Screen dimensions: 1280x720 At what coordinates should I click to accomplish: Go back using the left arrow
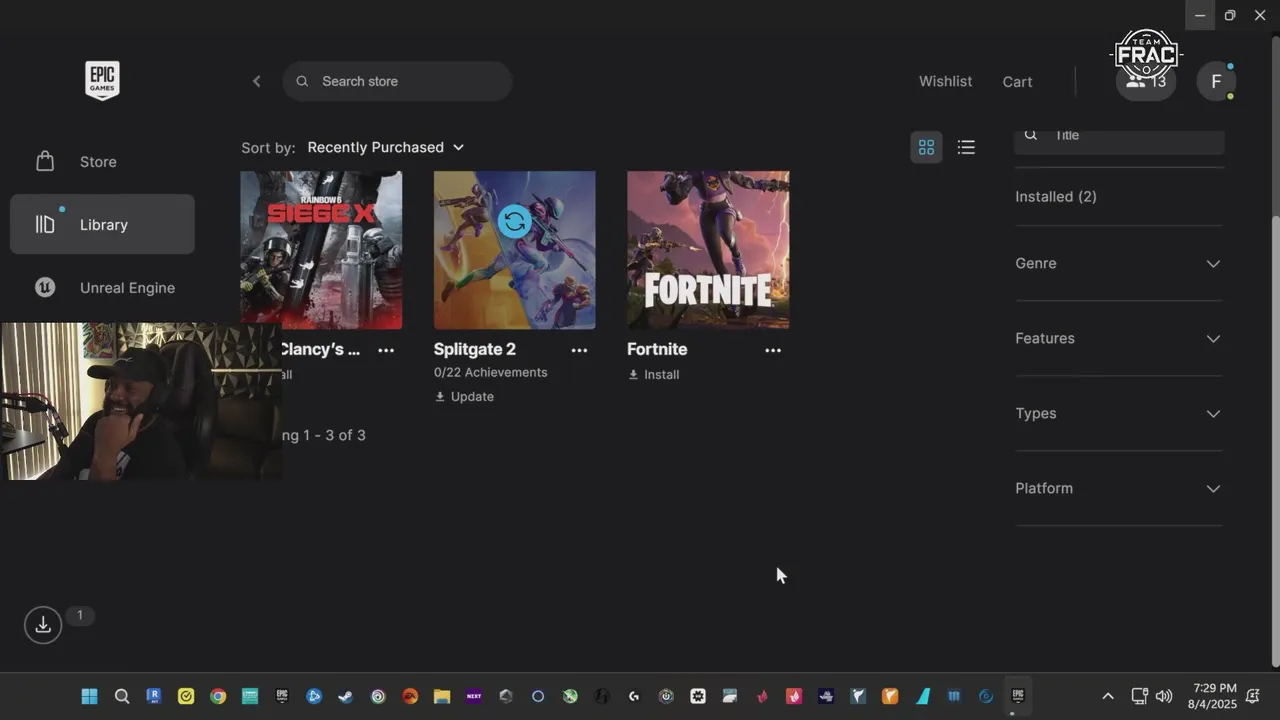pyautogui.click(x=256, y=81)
